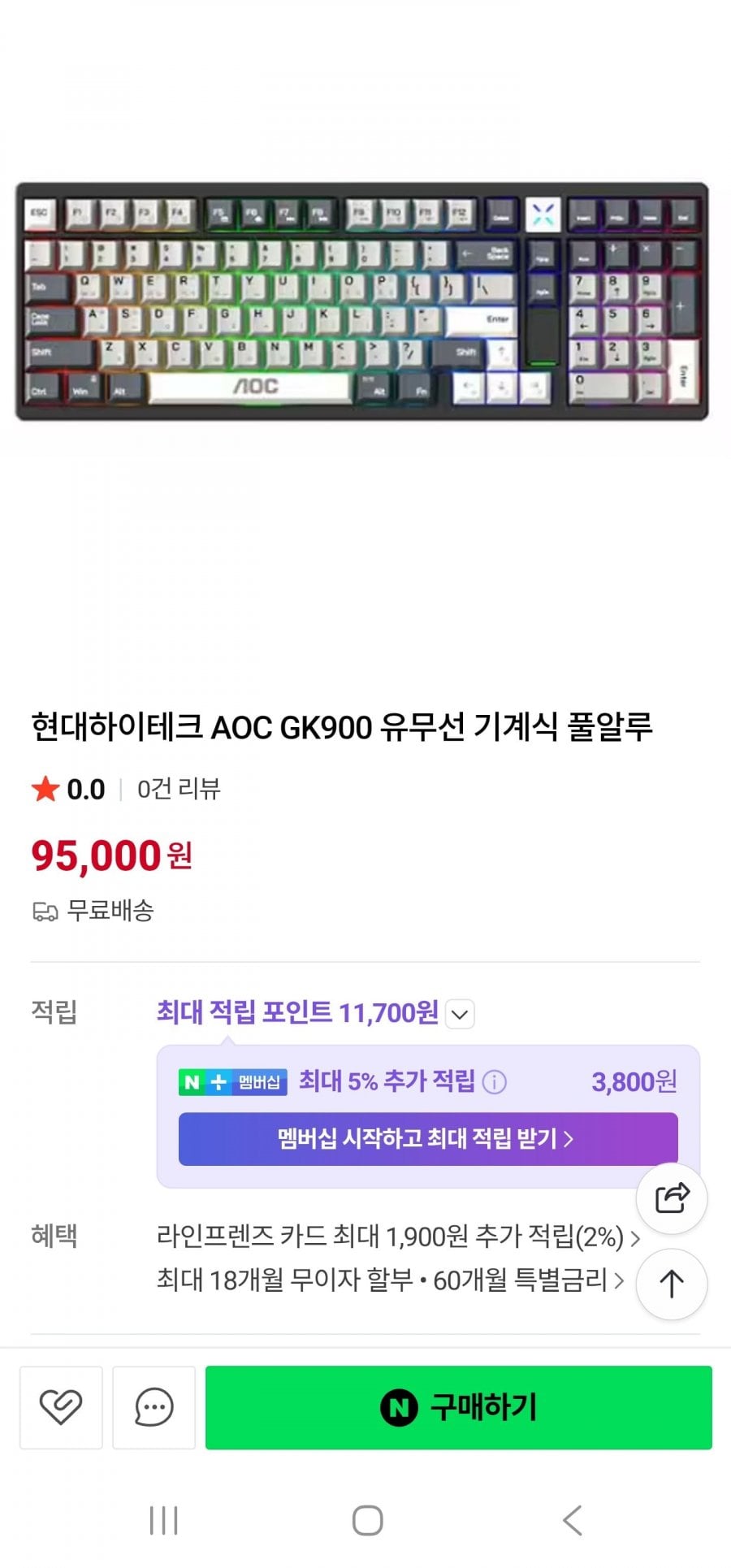Tap the heart wishlist icon
Image resolution: width=731 pixels, height=1568 pixels.
tap(61, 1407)
